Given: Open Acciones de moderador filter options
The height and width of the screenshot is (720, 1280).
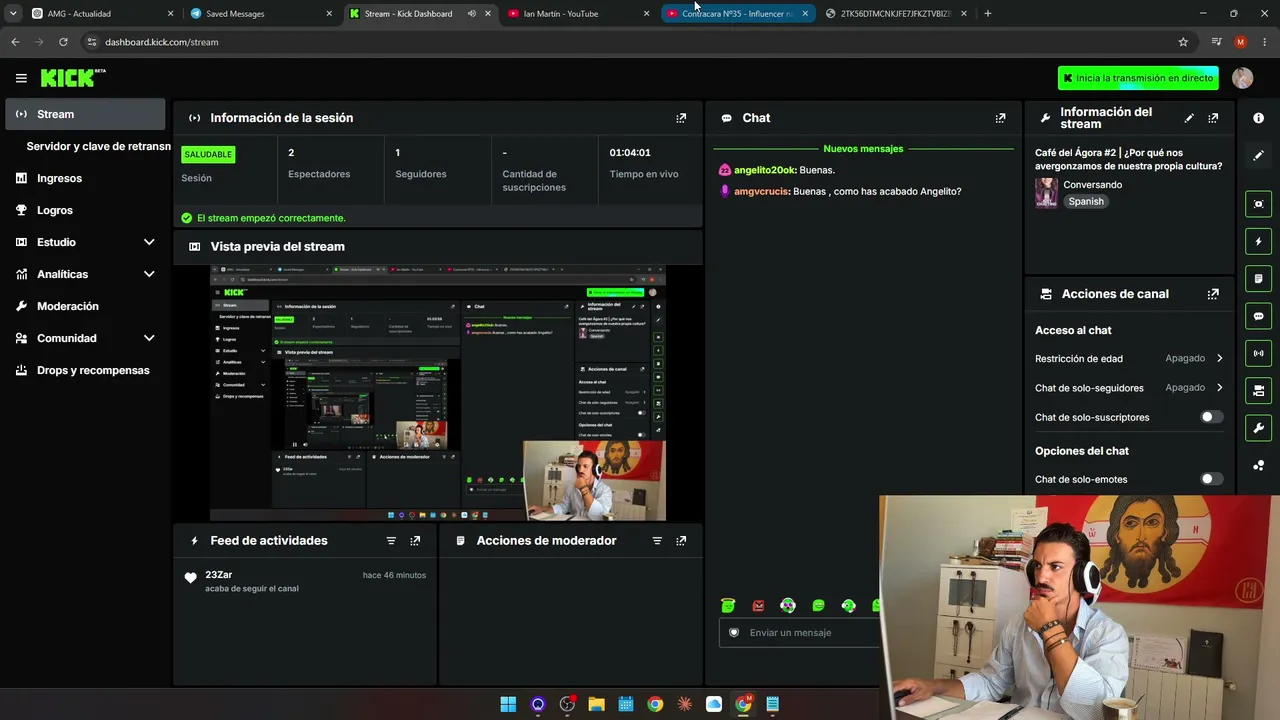Looking at the screenshot, I should (657, 541).
